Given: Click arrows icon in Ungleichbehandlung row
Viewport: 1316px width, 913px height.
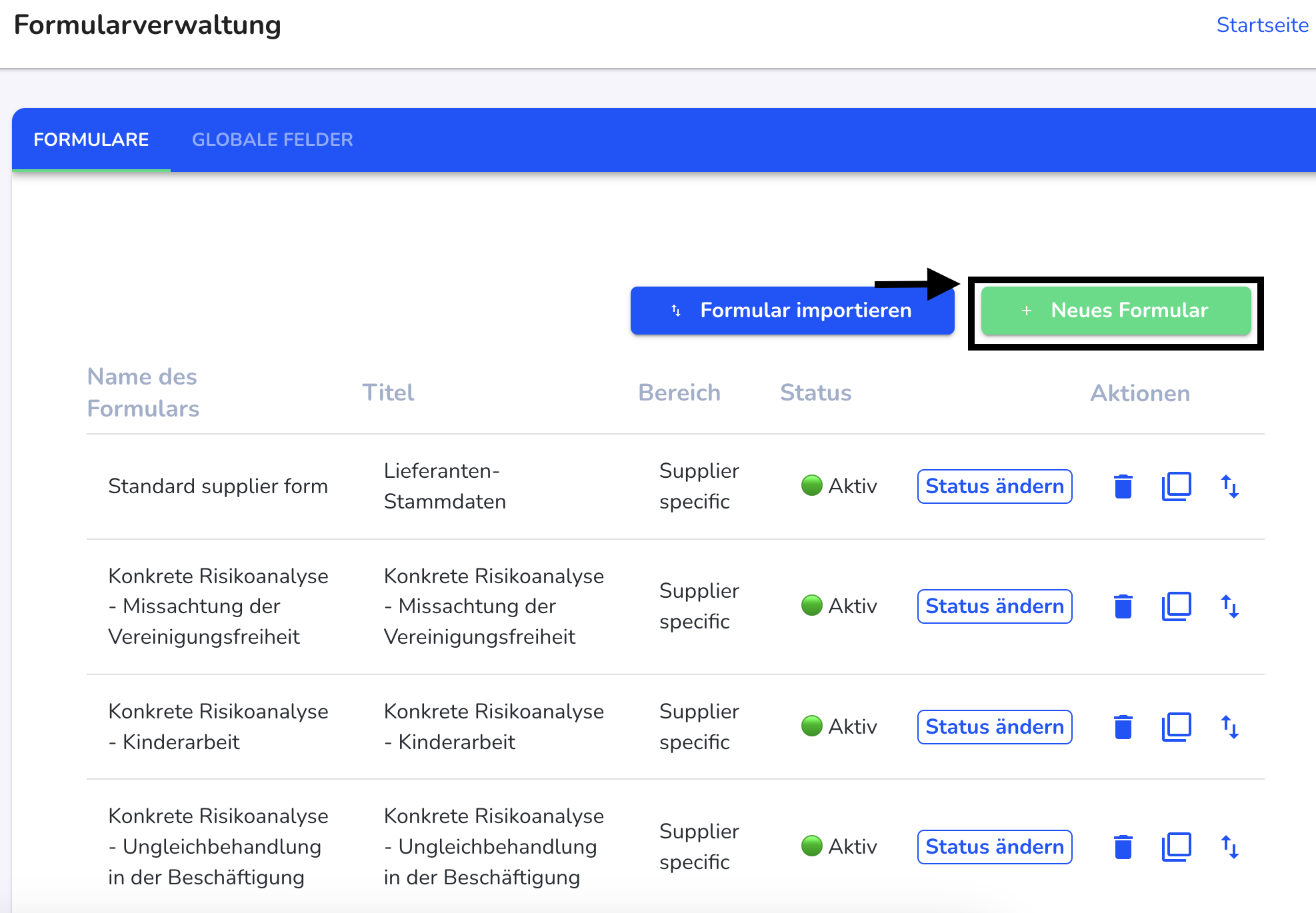Looking at the screenshot, I should click(1230, 847).
